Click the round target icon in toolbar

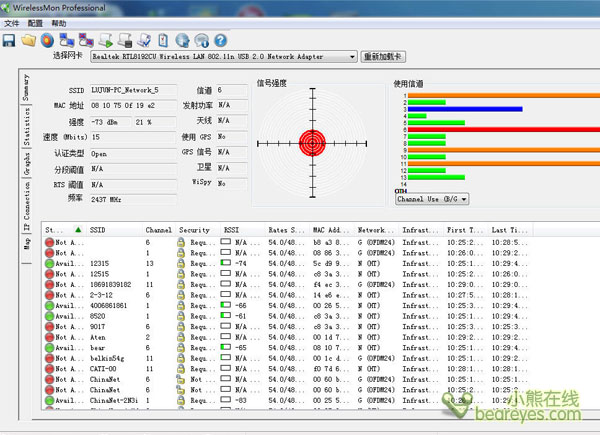(47, 40)
